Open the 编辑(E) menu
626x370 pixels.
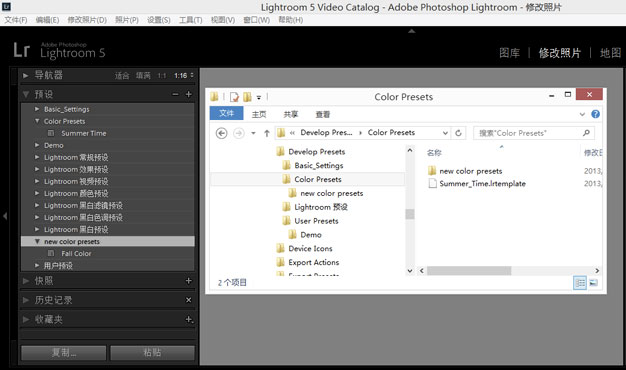[x=47, y=20]
